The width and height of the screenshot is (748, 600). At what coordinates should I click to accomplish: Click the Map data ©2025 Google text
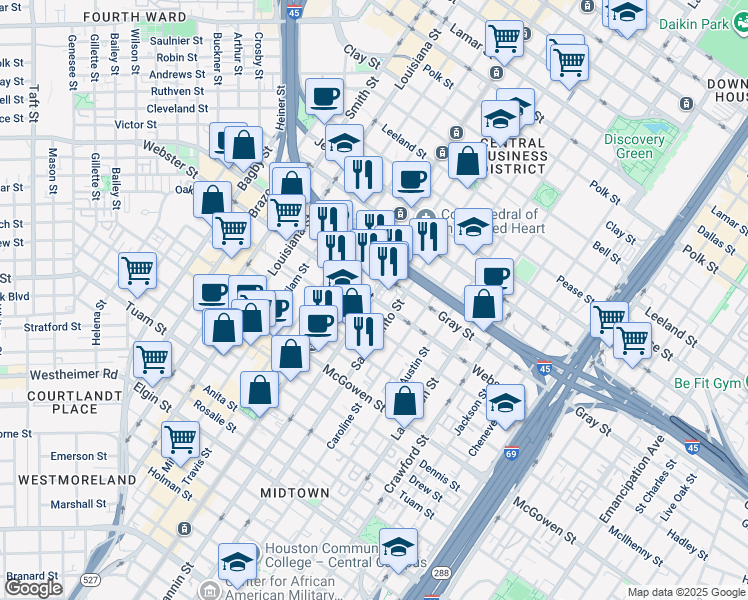[x=686, y=592]
